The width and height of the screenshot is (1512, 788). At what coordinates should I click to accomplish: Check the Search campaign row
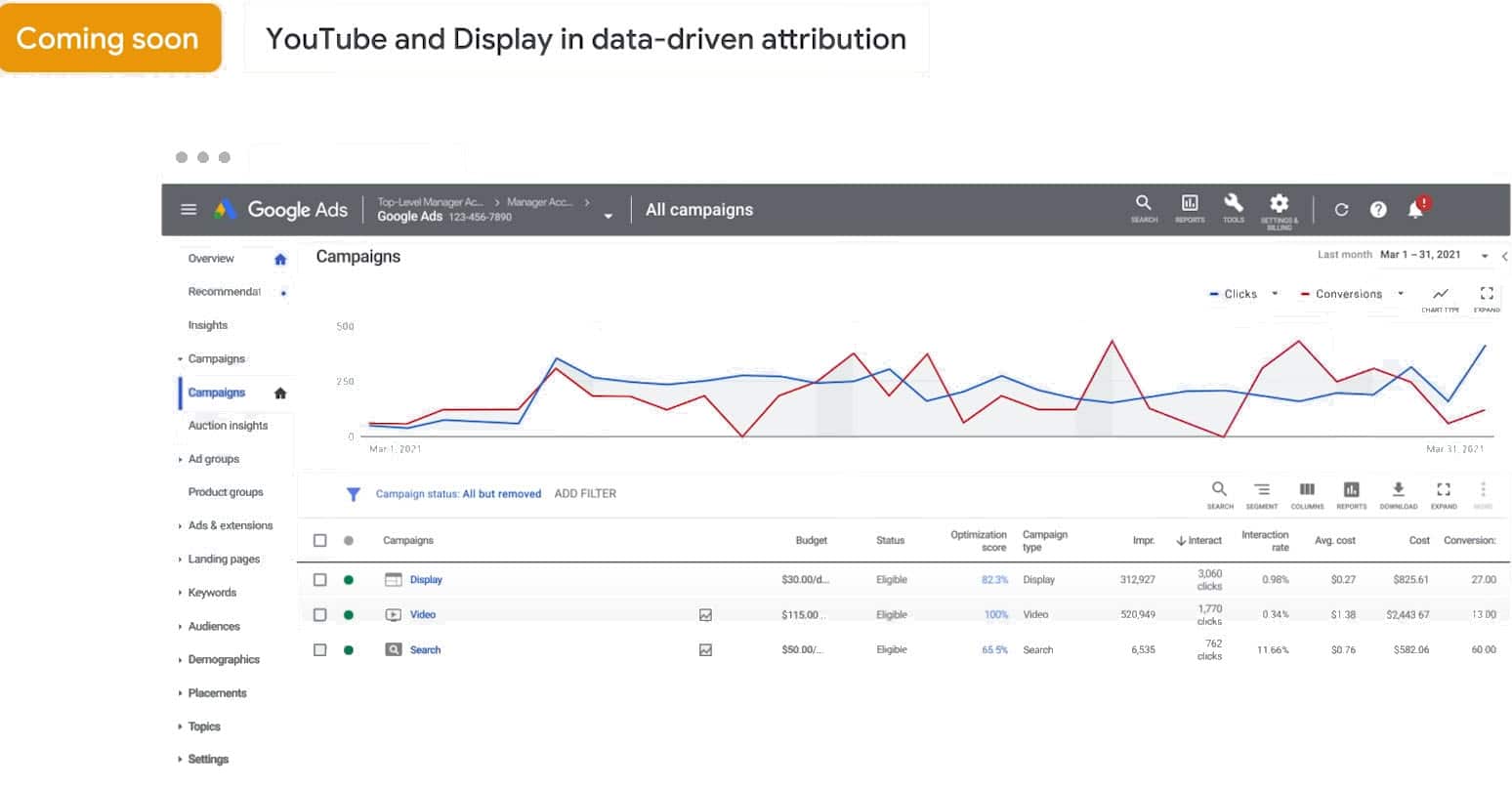point(319,650)
